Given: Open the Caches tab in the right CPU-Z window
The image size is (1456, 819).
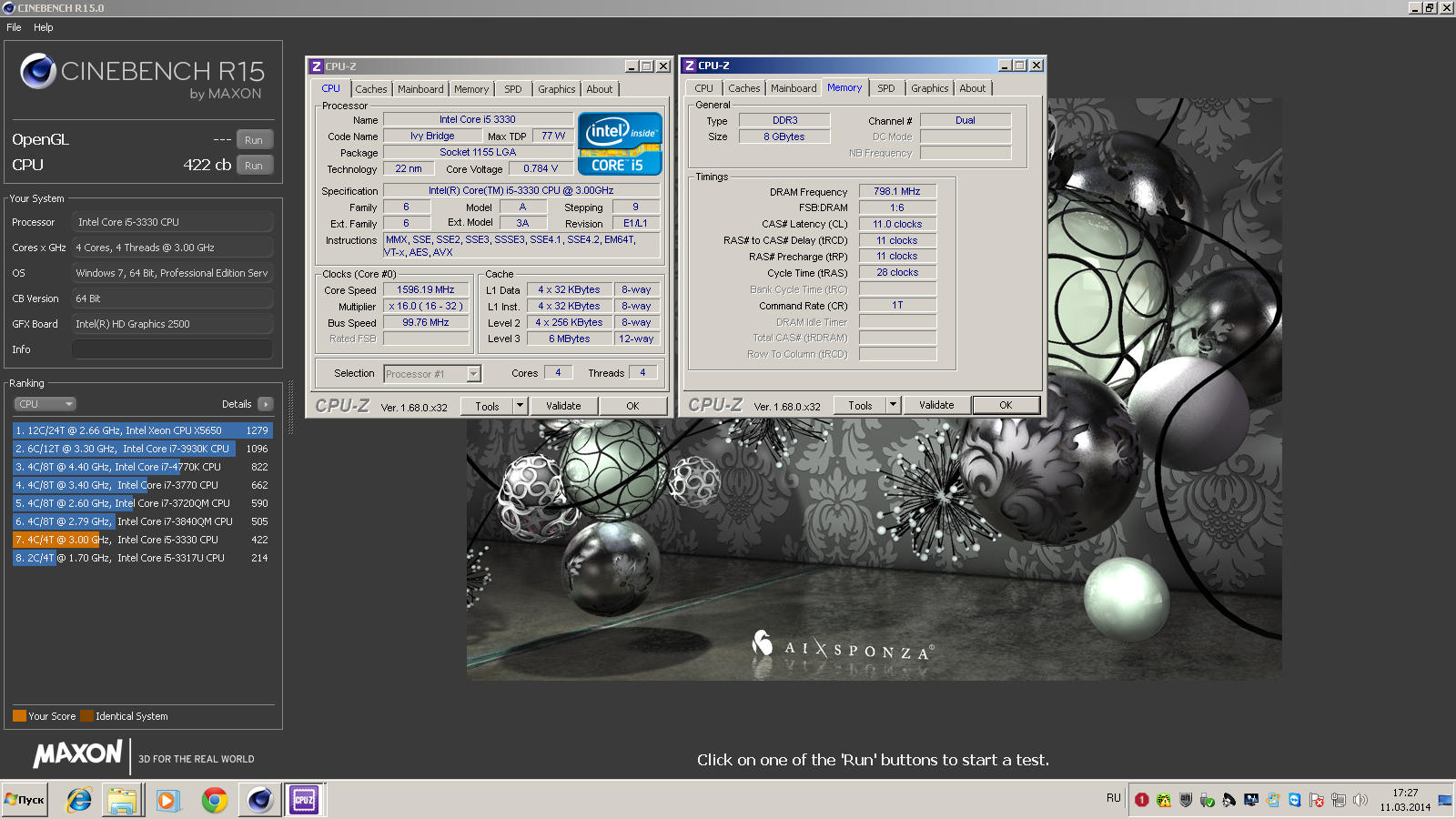Looking at the screenshot, I should pos(744,88).
